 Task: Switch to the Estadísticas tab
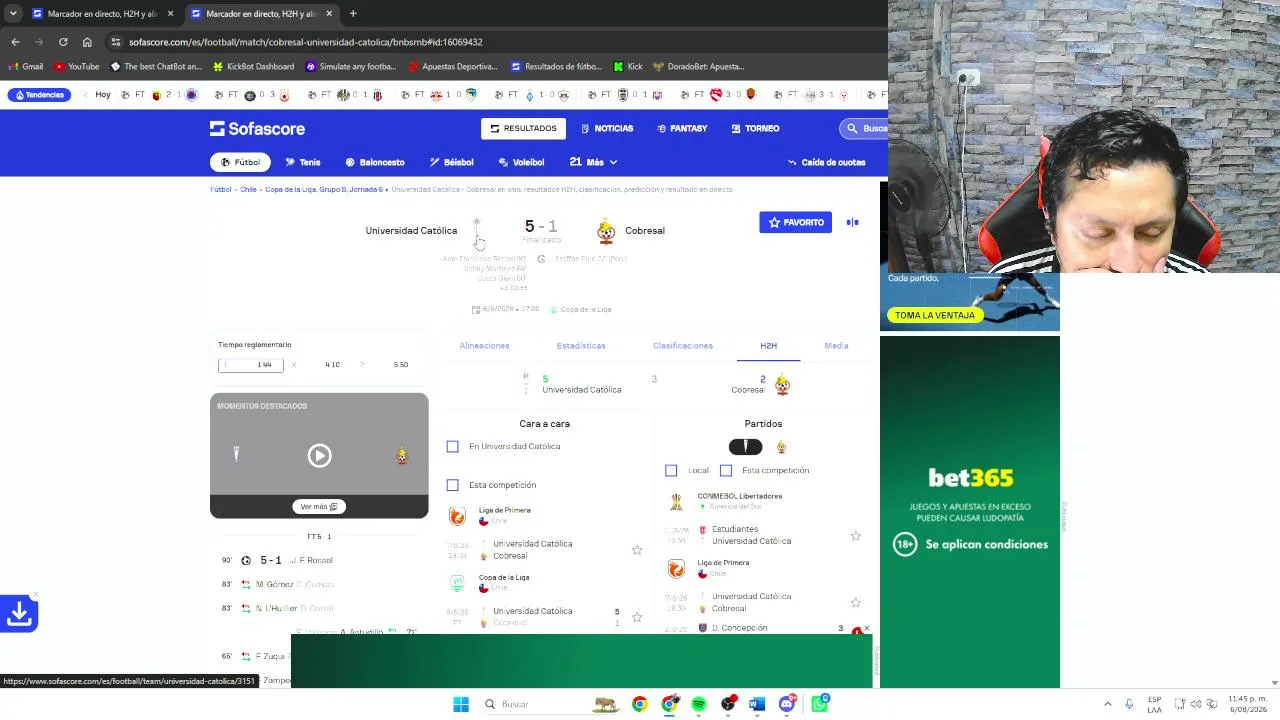[x=581, y=346]
